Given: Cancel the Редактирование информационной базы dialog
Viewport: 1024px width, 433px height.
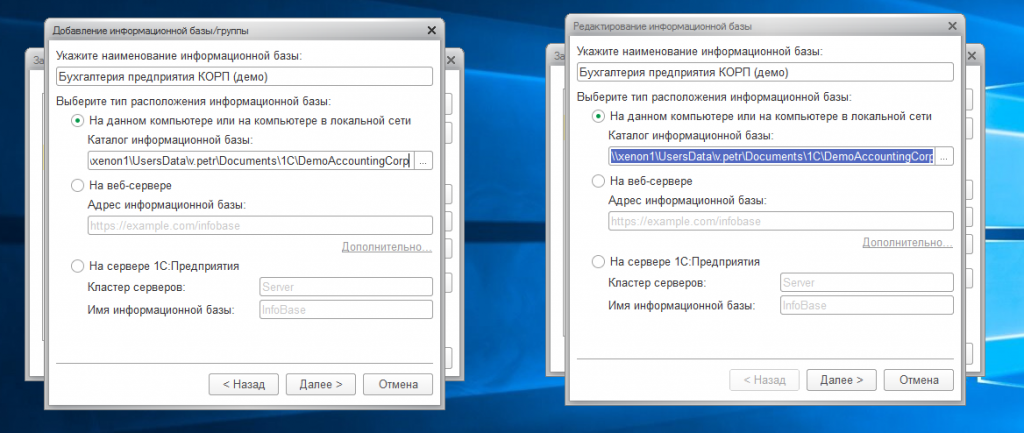Looking at the screenshot, I should pos(919,380).
